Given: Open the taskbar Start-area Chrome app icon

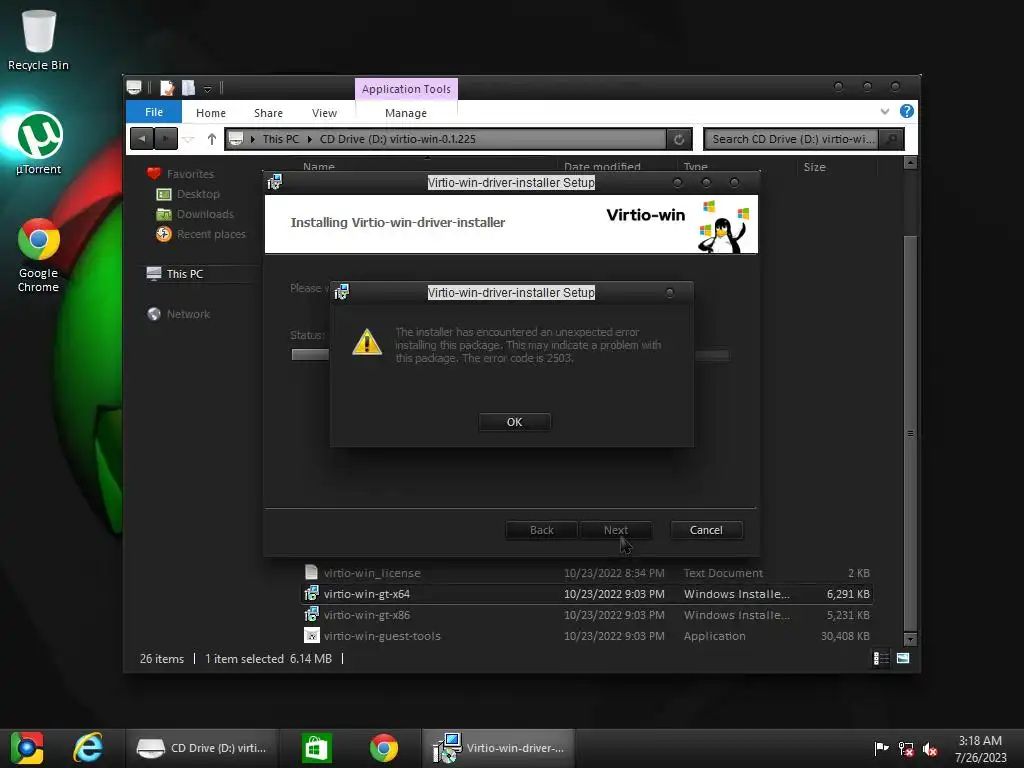Looking at the screenshot, I should (27, 748).
